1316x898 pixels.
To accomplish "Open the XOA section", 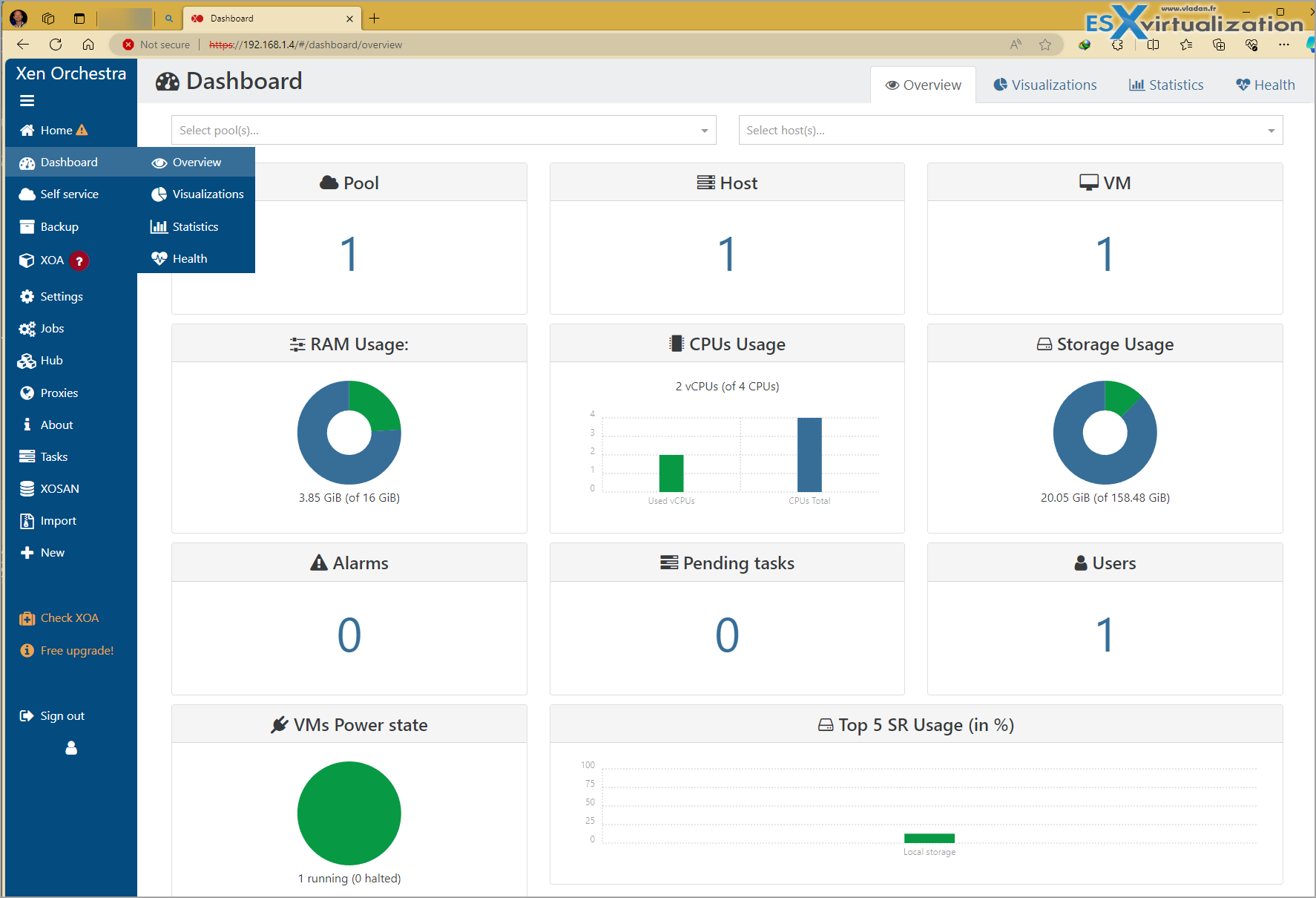I will click(52, 260).
